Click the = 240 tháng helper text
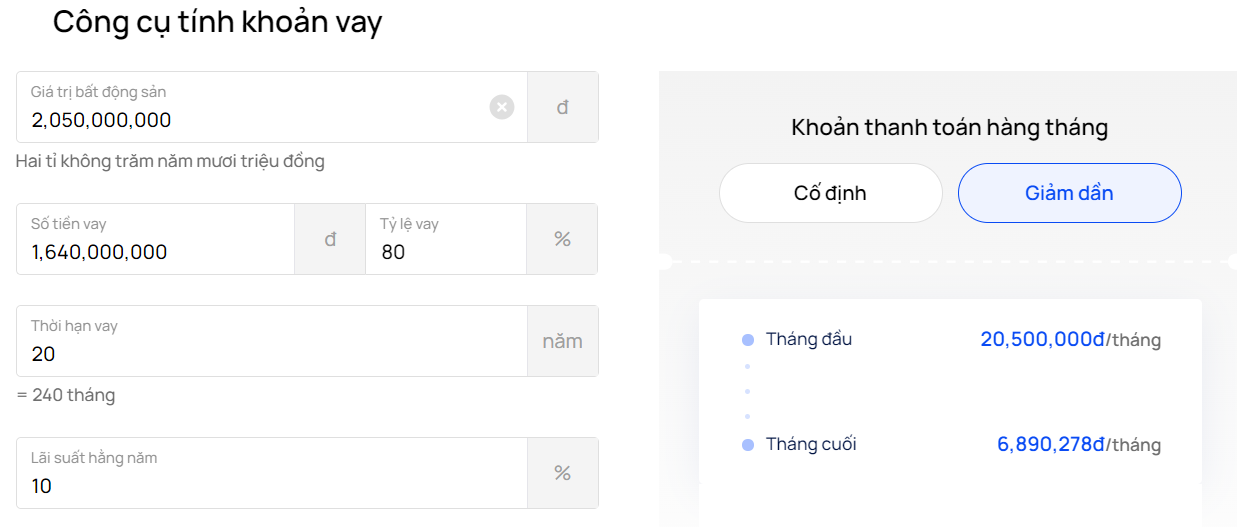 pyautogui.click(x=66, y=395)
